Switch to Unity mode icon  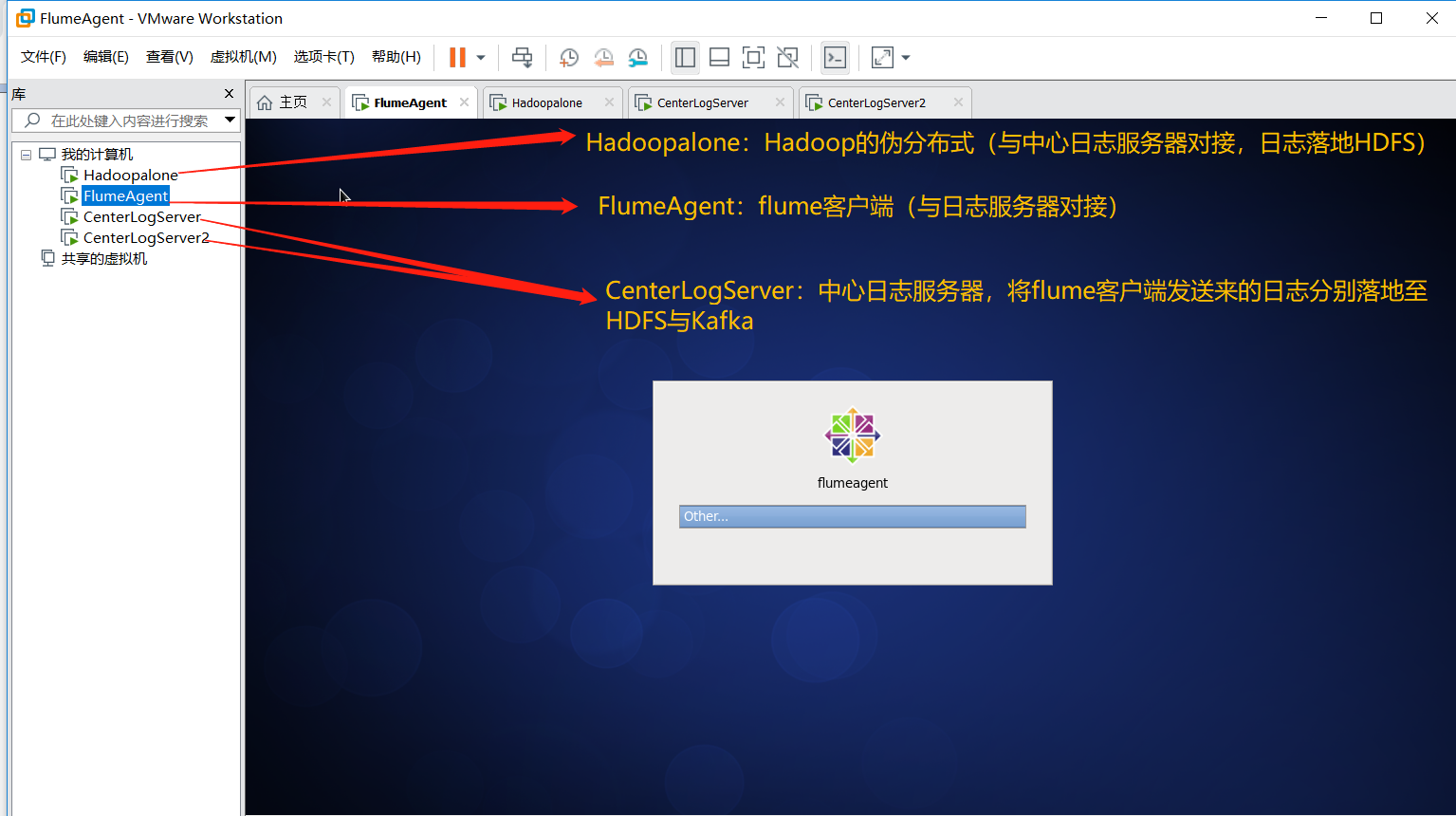[x=787, y=57]
